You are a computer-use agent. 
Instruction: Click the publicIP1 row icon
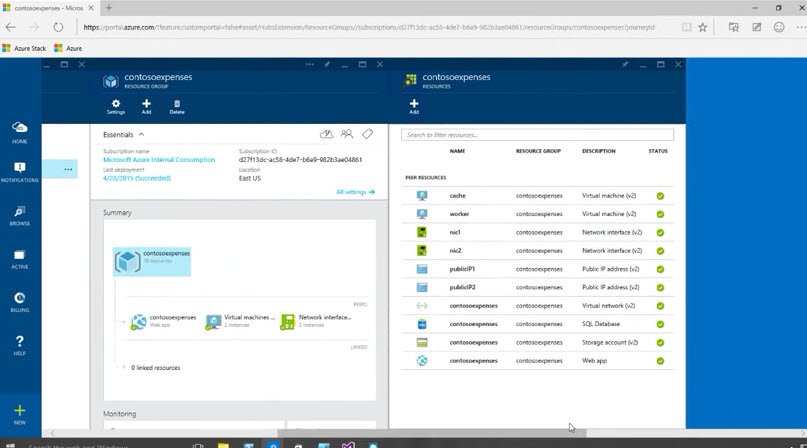tap(422, 269)
